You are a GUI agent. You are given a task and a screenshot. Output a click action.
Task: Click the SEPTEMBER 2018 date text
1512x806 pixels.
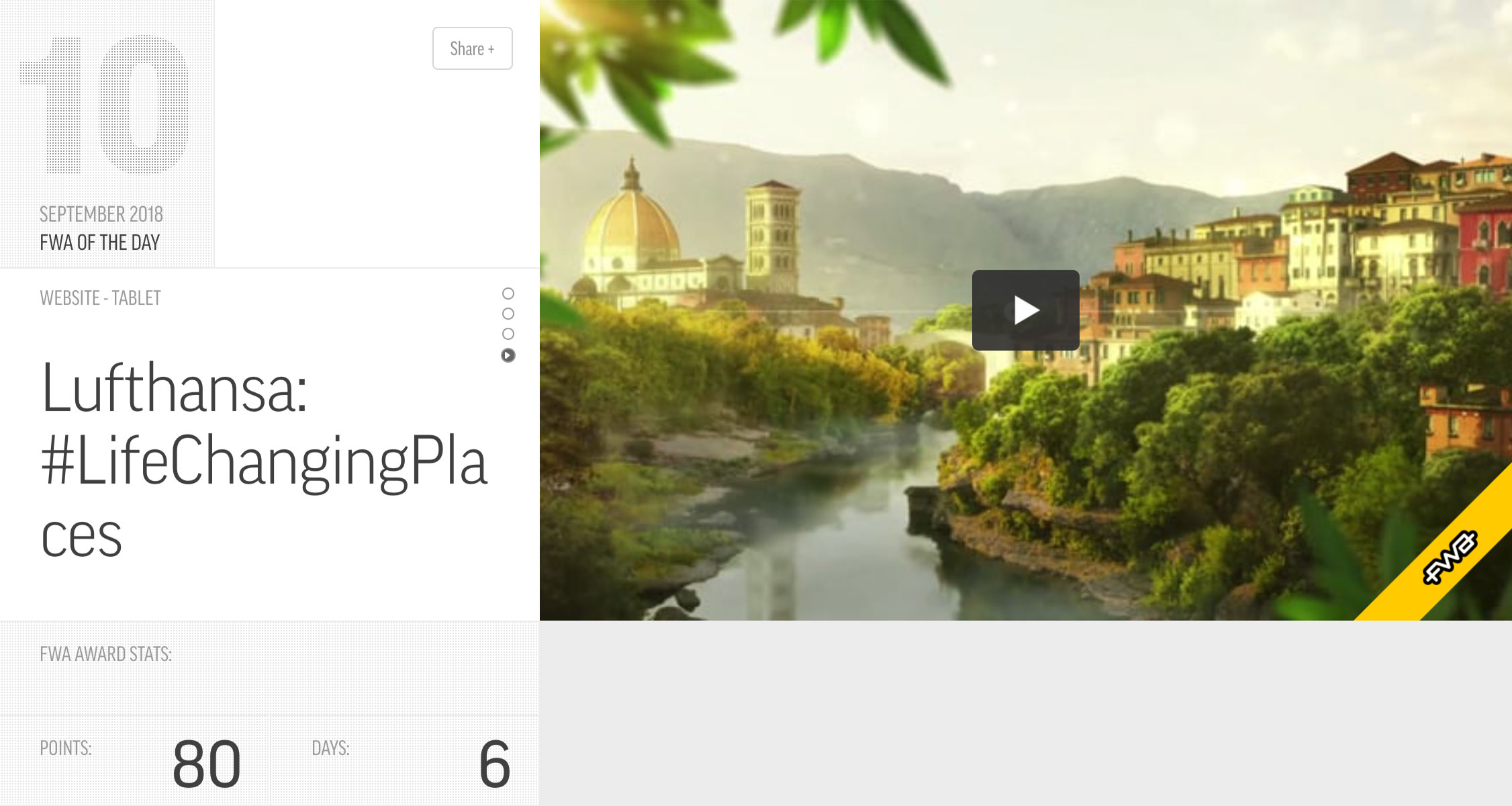(x=101, y=214)
